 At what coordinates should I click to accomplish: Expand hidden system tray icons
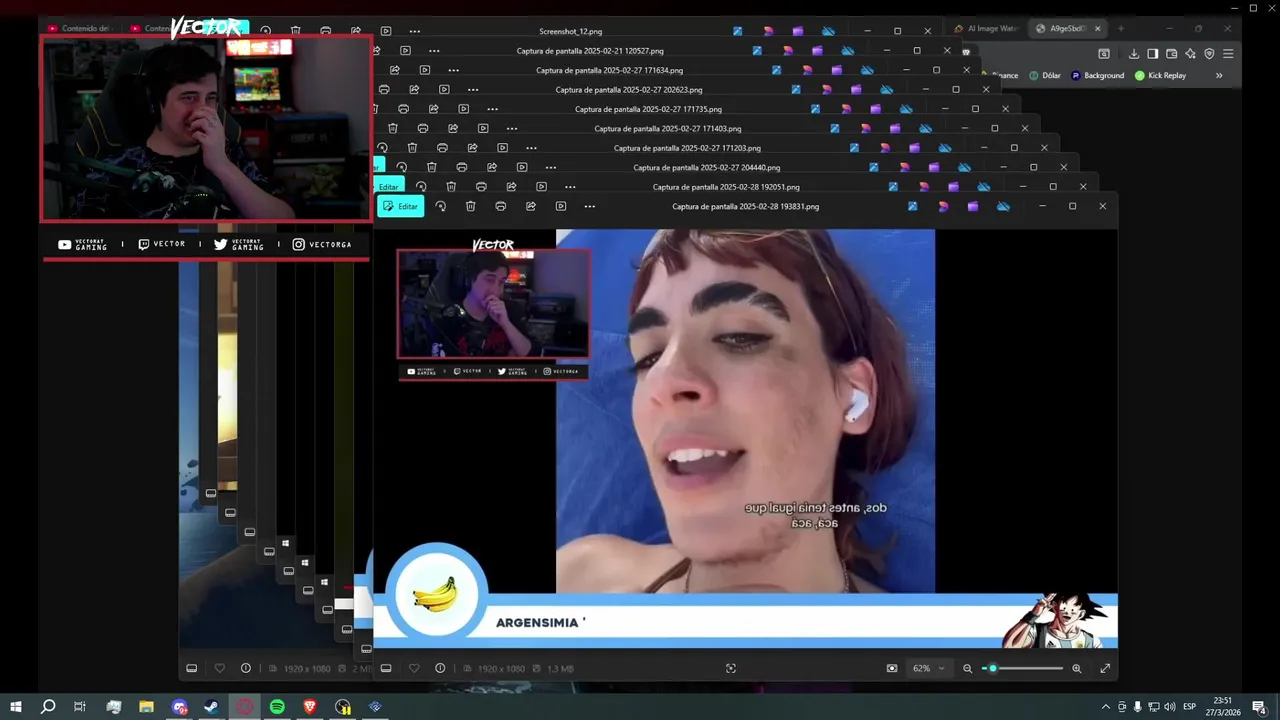tap(1105, 707)
